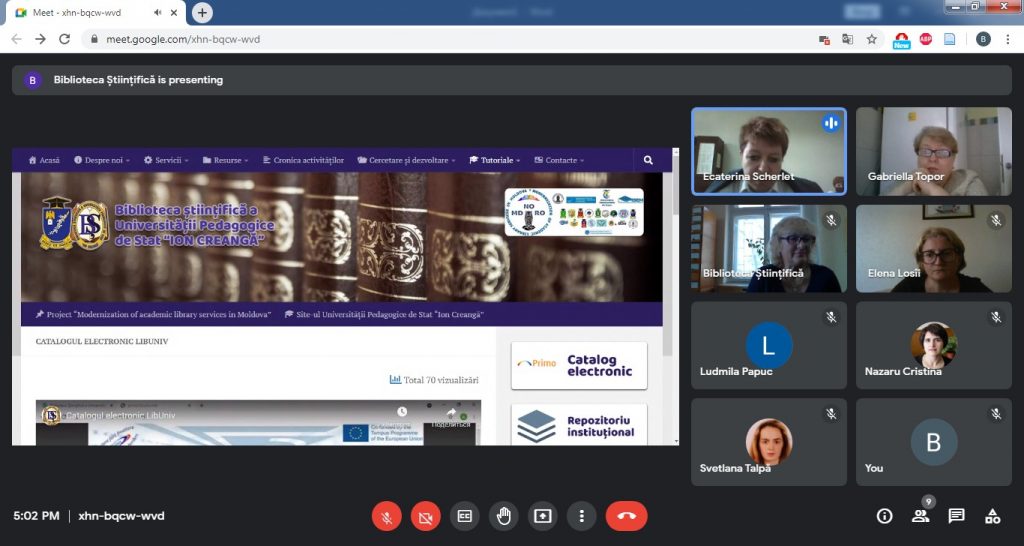Select Ecaterina Scherlet's video tile

769,152
